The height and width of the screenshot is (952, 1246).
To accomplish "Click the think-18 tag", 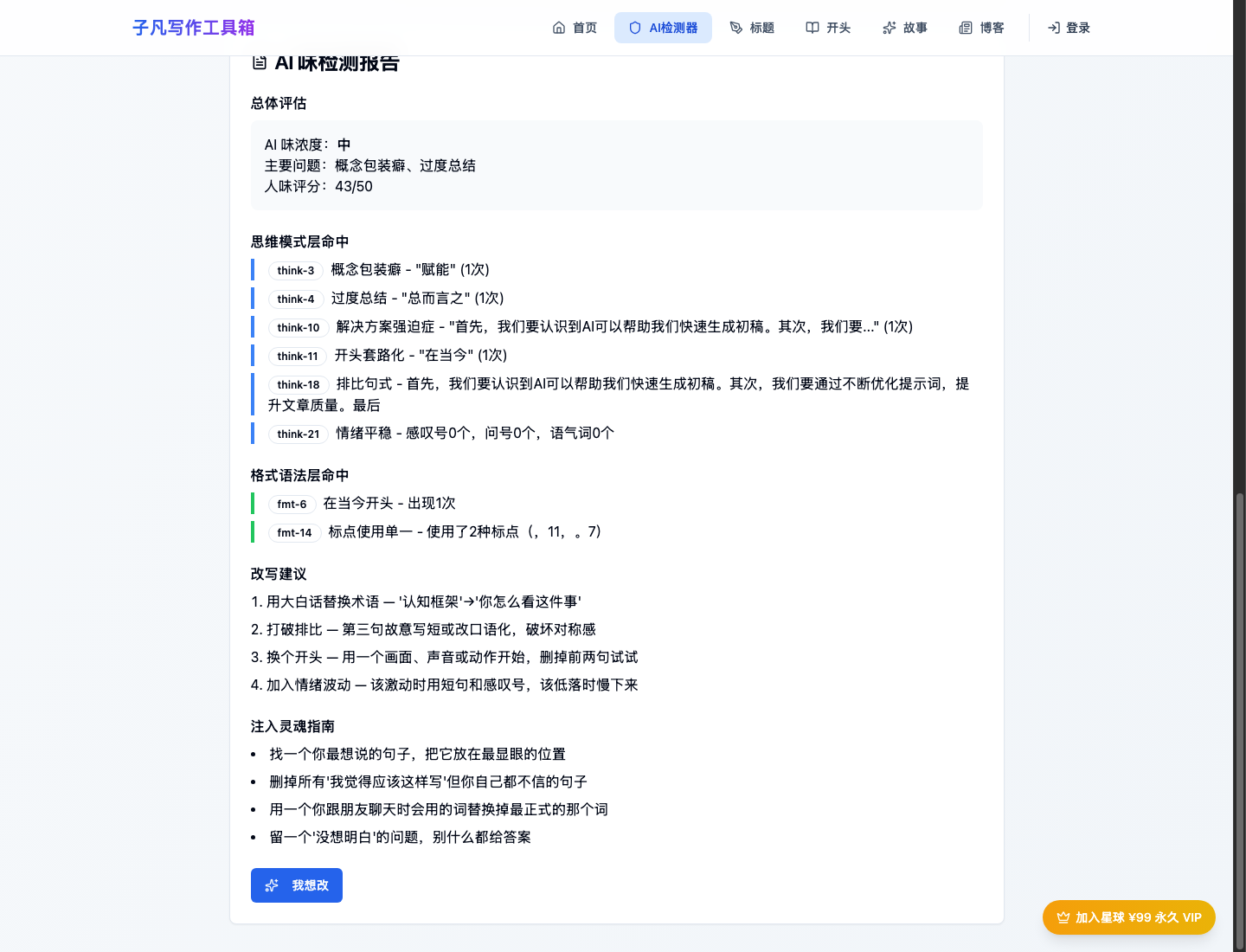I will [x=299, y=385].
